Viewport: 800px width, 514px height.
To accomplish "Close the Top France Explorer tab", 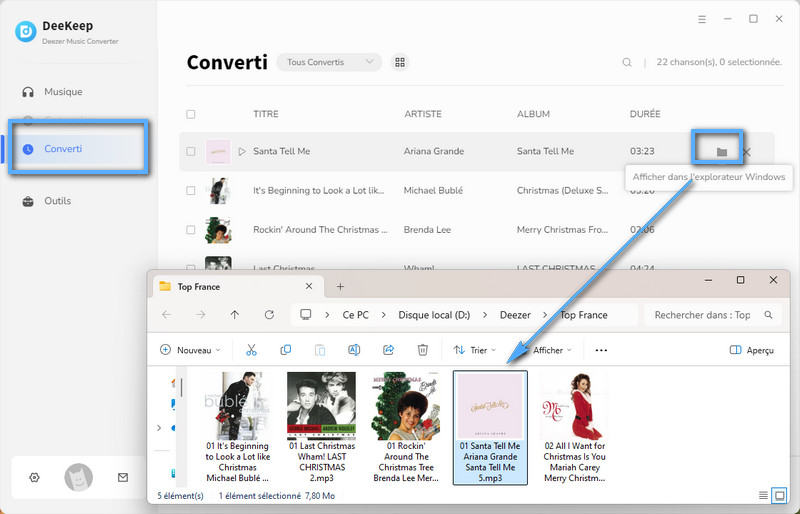I will tap(309, 286).
